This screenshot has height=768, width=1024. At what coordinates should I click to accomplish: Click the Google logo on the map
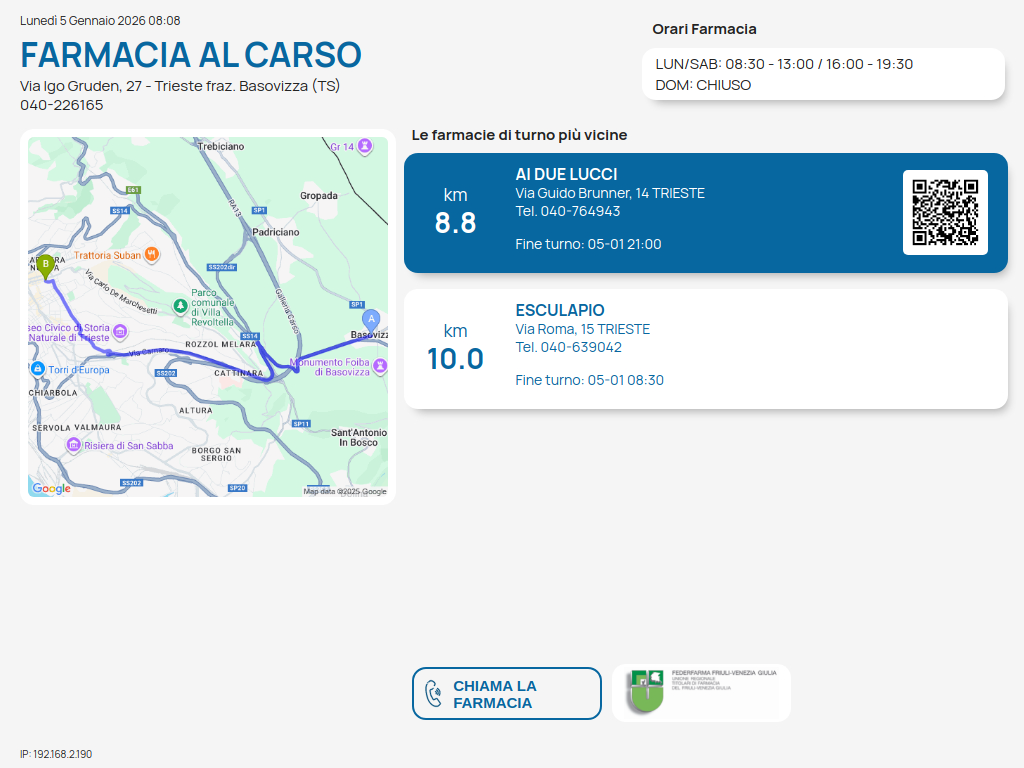point(51,489)
